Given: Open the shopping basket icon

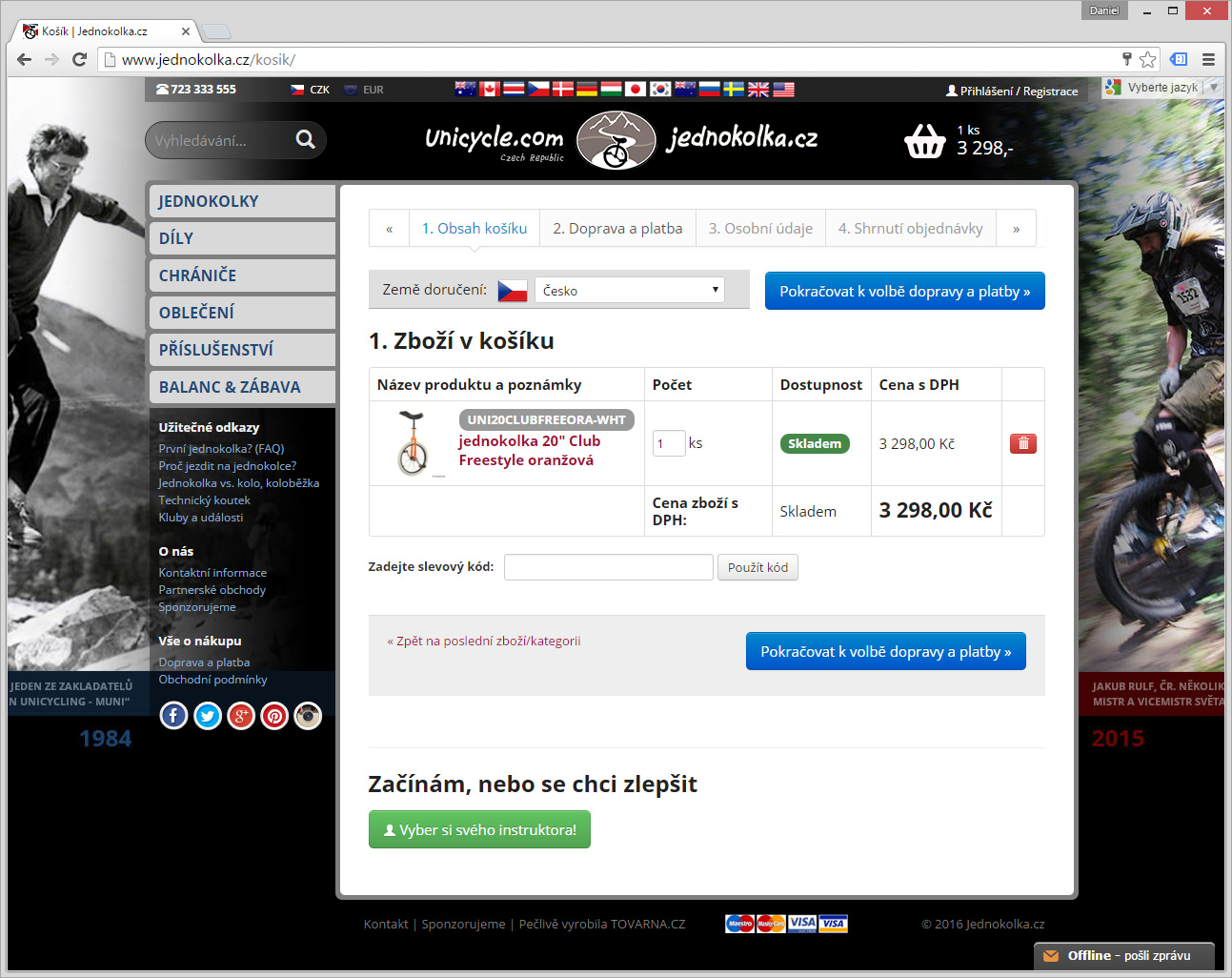Looking at the screenshot, I should click(924, 141).
